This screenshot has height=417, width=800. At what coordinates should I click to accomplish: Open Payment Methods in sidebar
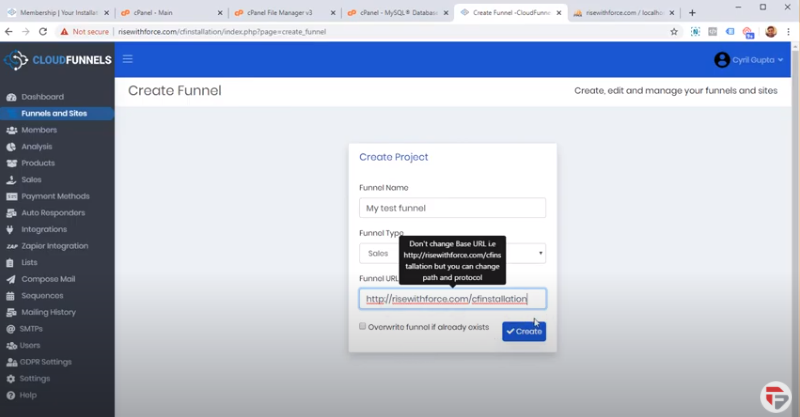(x=55, y=196)
